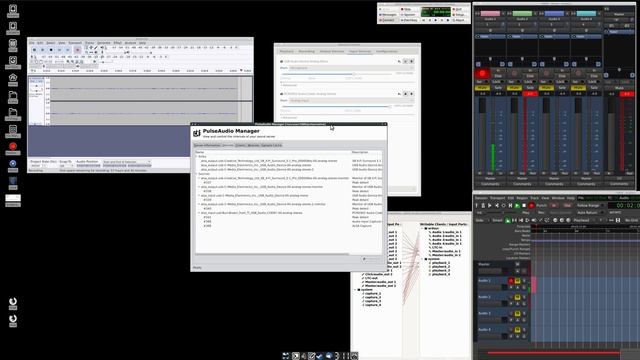Solo Audio 1 track in Ardour editor
Image resolution: width=640 pixels, height=360 pixels.
524,281
